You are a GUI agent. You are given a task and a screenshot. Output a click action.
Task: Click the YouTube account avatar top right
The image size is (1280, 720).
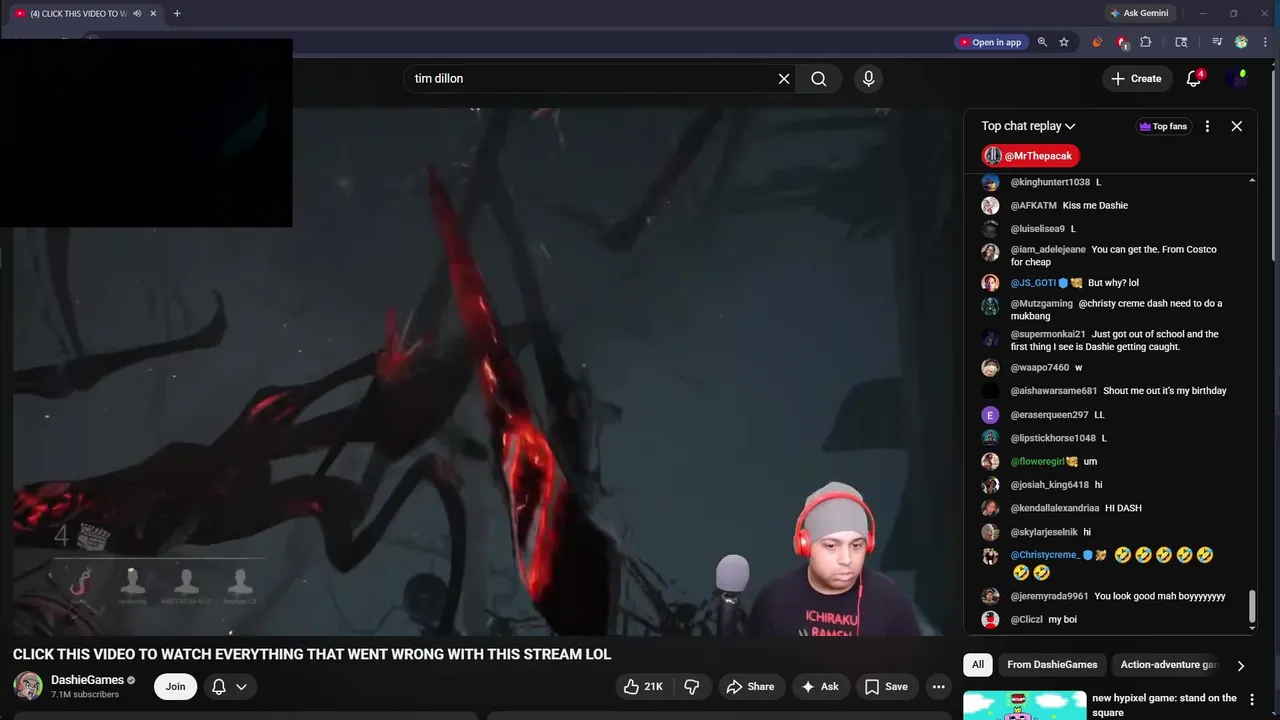pos(1237,79)
